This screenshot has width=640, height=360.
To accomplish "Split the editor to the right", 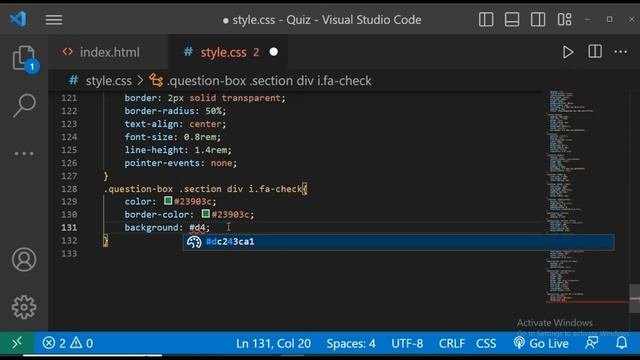I will pyautogui.click(x=595, y=51).
